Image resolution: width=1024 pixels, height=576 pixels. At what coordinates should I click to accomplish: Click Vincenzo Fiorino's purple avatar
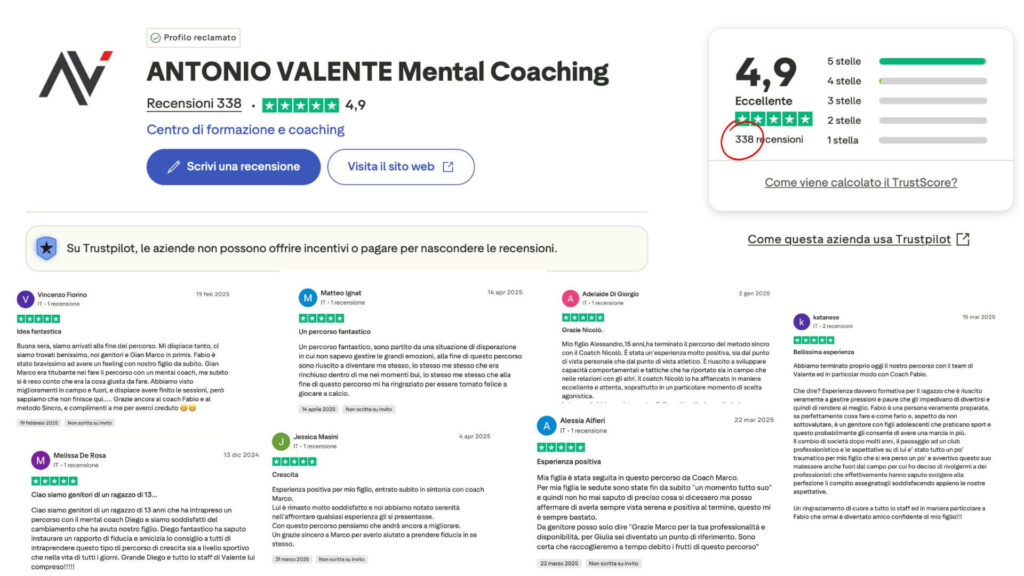tap(26, 298)
